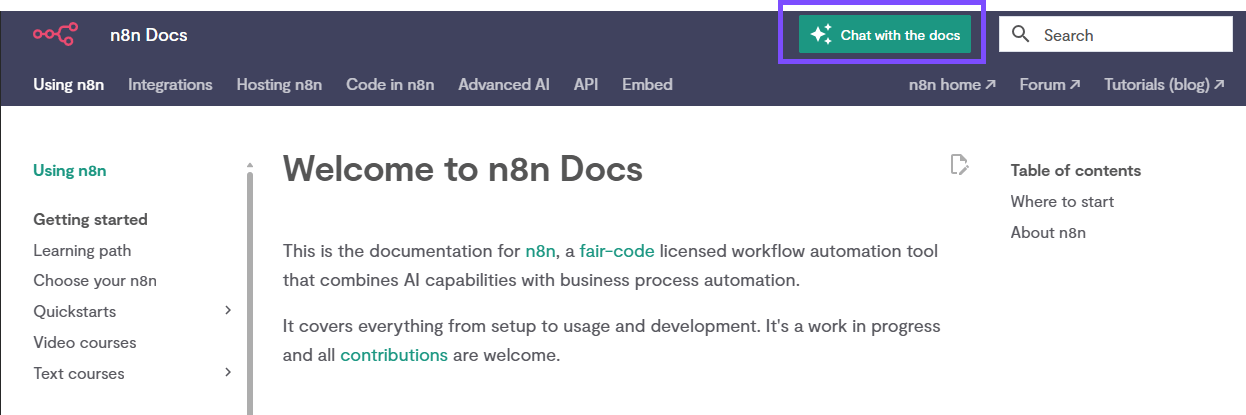Open Tutorials (blog) external link

pos(1164,85)
